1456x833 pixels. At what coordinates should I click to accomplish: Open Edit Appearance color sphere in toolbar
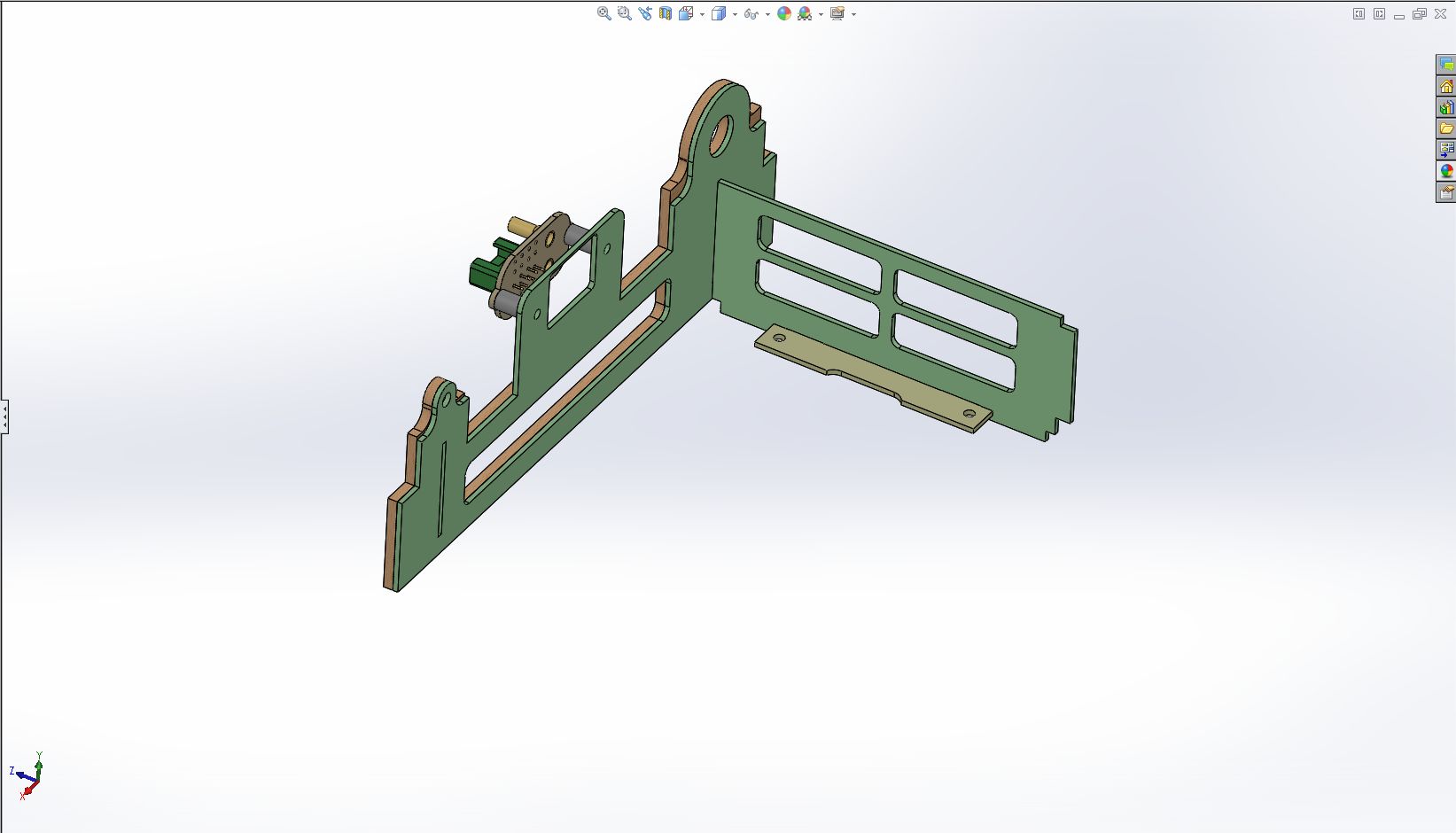tap(784, 13)
